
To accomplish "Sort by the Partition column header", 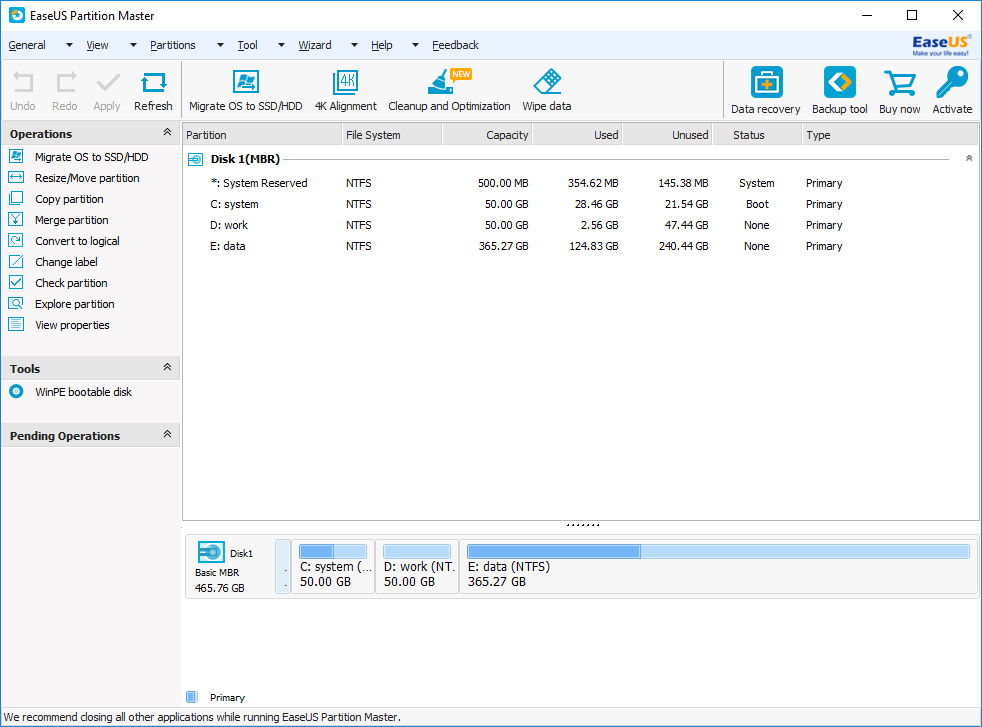I will pos(262,135).
